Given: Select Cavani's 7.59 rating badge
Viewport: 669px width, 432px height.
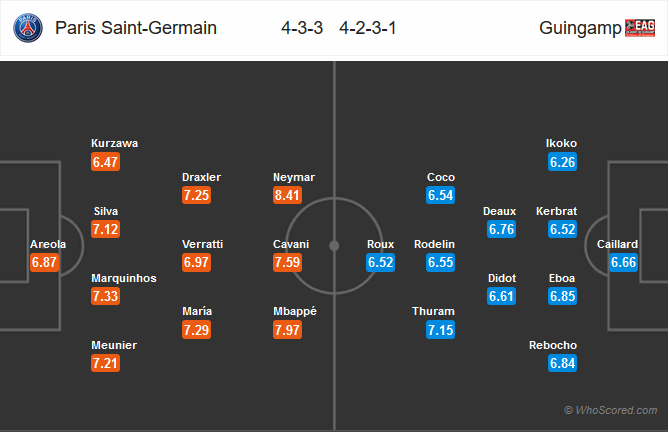Looking at the screenshot, I should pyautogui.click(x=287, y=263).
